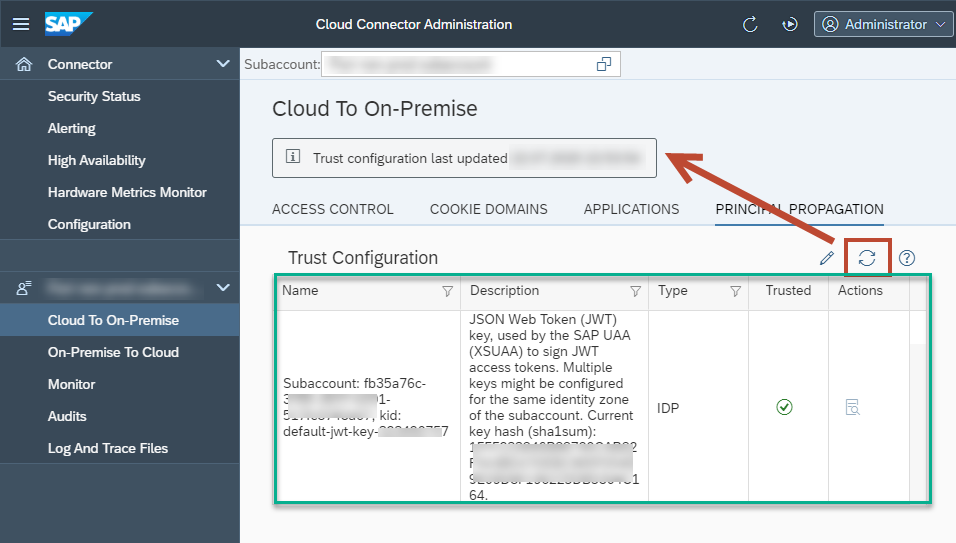Click the Connector home icon
Image resolution: width=956 pixels, height=543 pixels.
tap(24, 64)
